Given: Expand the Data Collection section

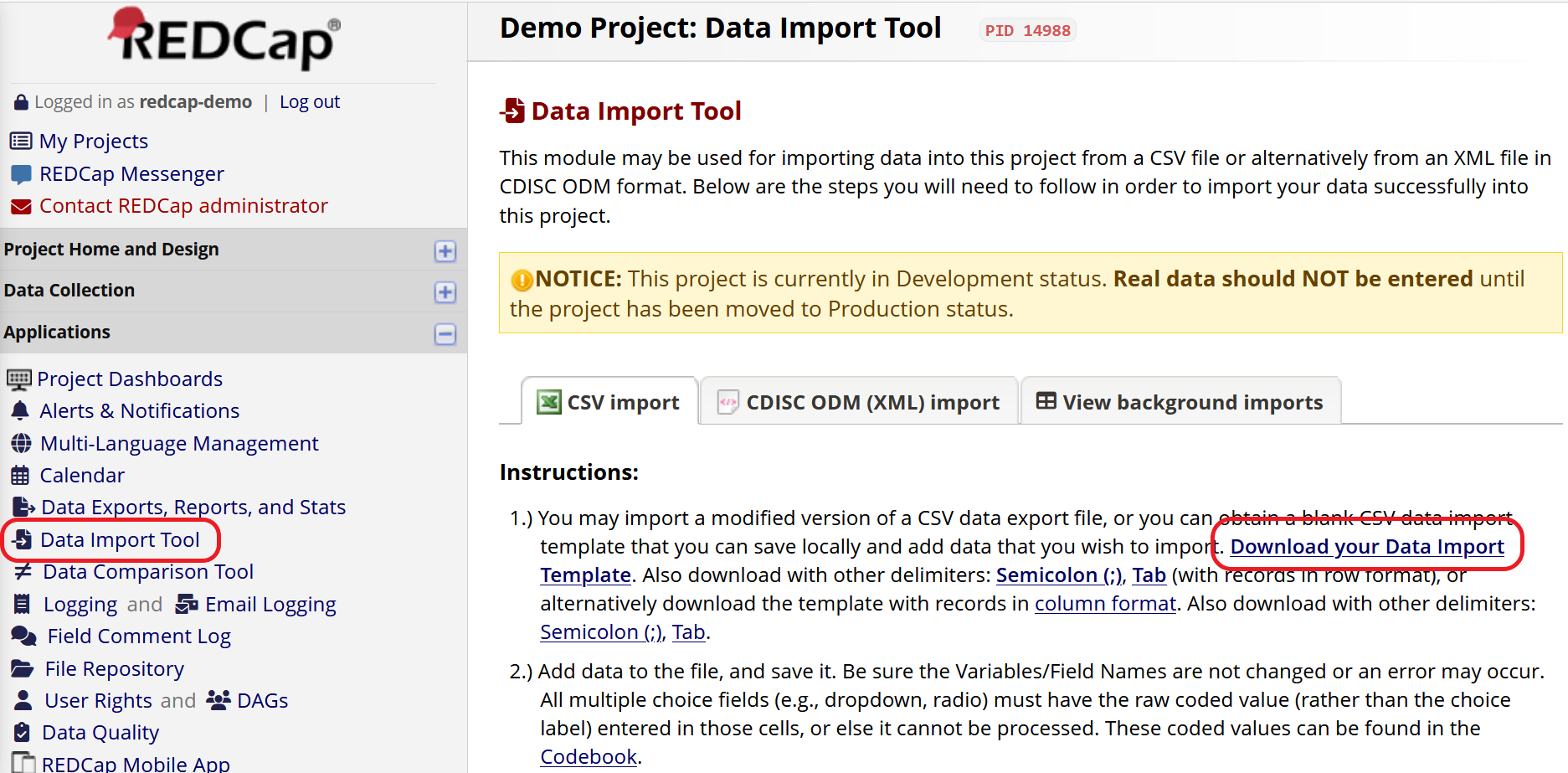Looking at the screenshot, I should 445,292.
